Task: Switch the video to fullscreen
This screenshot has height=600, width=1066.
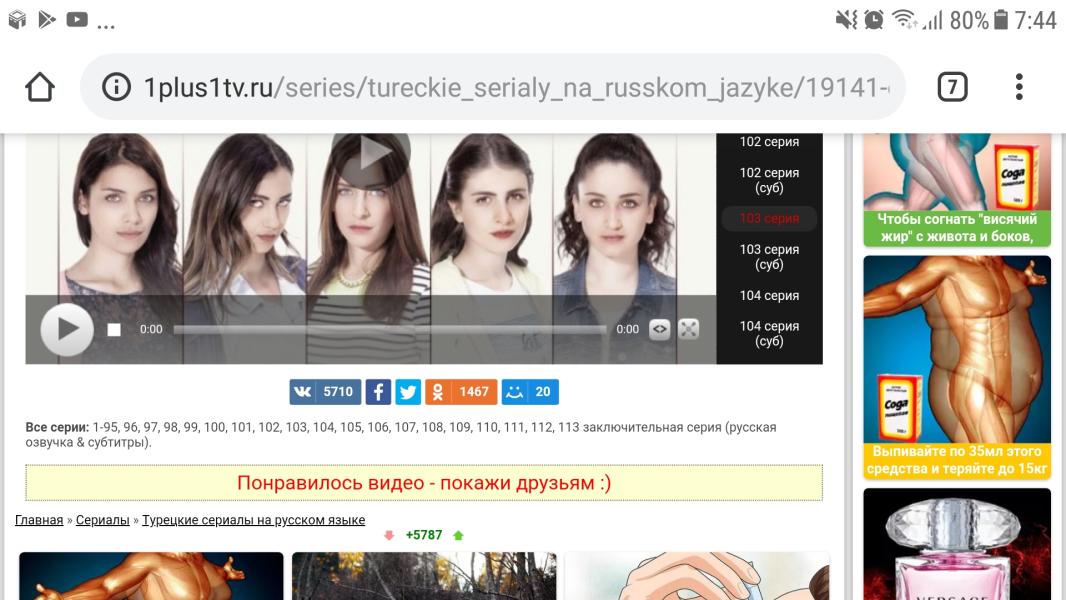Action: point(689,330)
